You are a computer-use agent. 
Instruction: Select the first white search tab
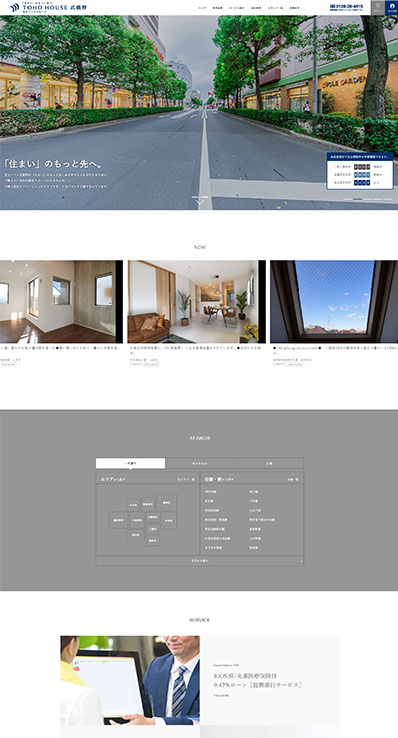130,463
